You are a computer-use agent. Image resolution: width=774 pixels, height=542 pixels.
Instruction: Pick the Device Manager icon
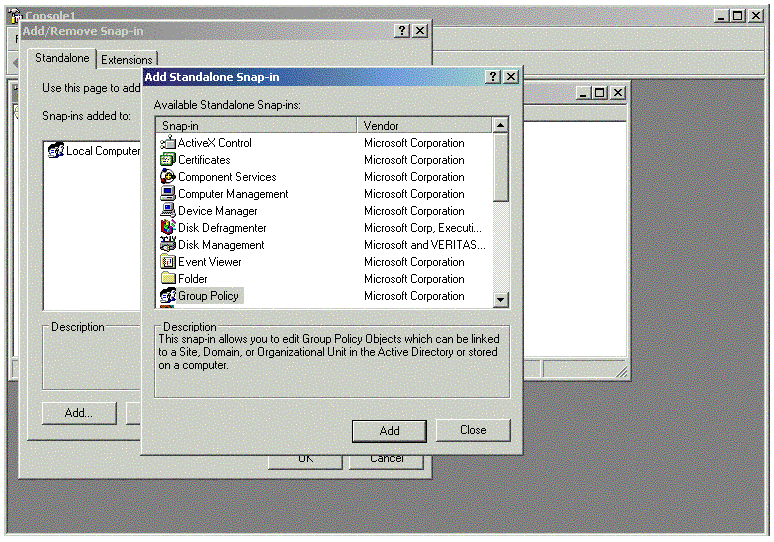tap(168, 211)
